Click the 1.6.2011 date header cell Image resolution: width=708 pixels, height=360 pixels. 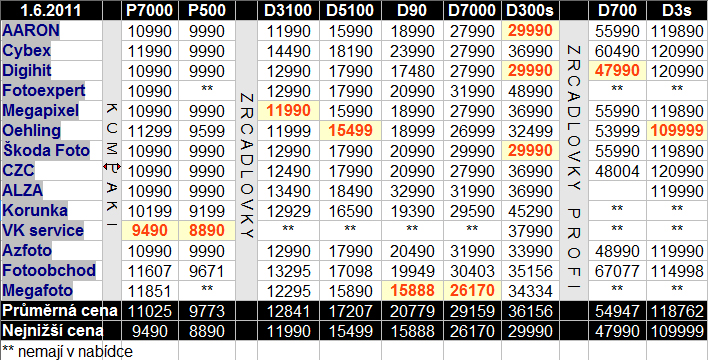point(51,10)
